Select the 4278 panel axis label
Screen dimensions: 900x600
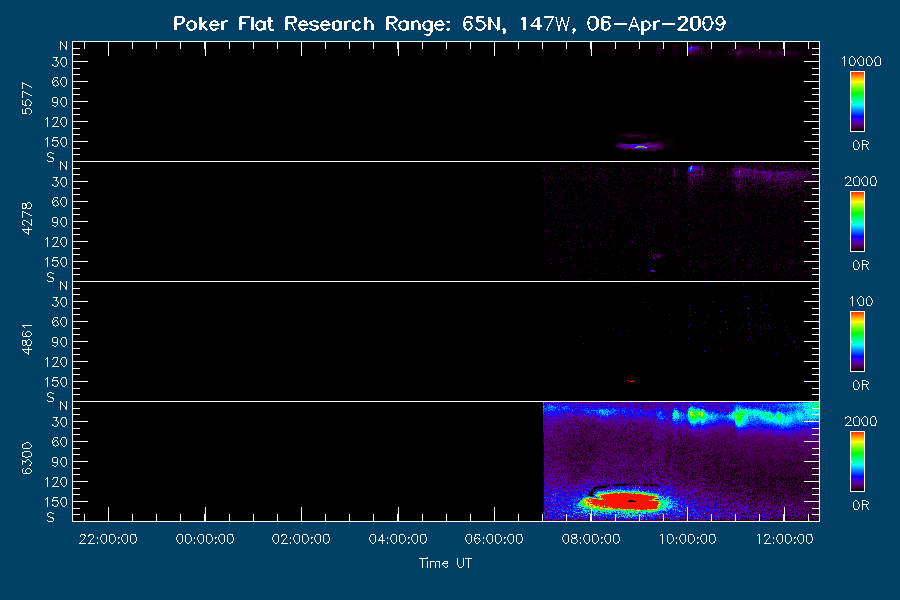click(27, 219)
